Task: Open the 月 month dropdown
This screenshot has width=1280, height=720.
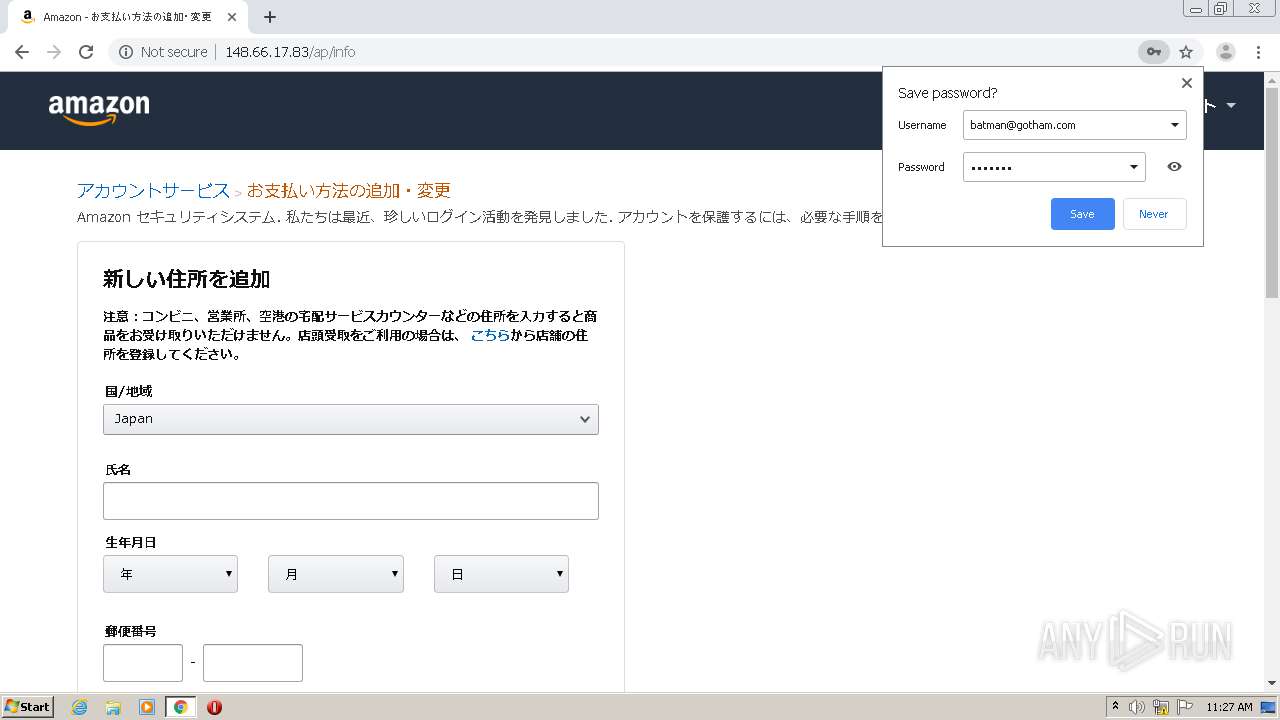Action: 336,574
